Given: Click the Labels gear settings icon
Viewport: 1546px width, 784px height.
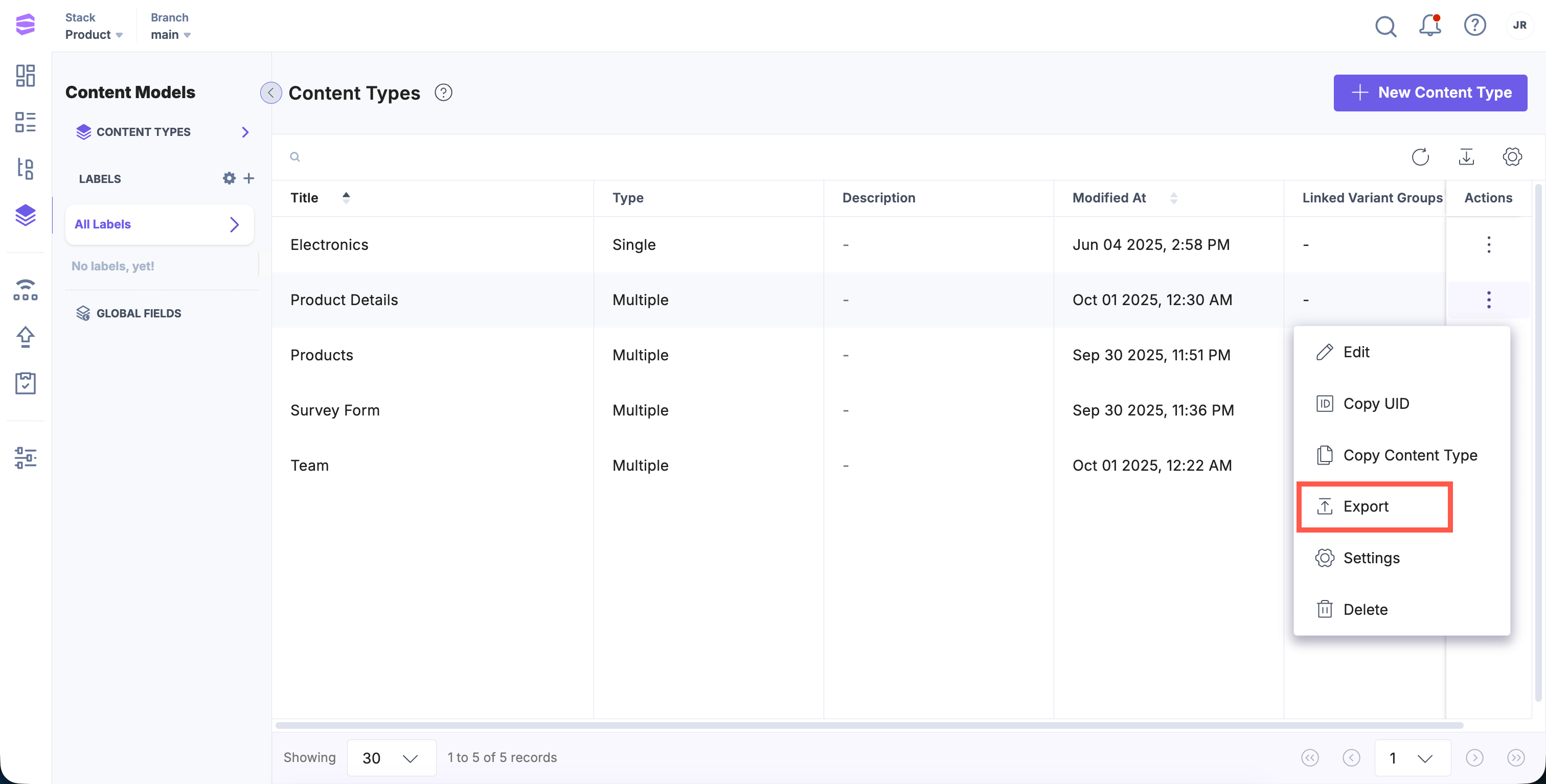Looking at the screenshot, I should tap(229, 178).
